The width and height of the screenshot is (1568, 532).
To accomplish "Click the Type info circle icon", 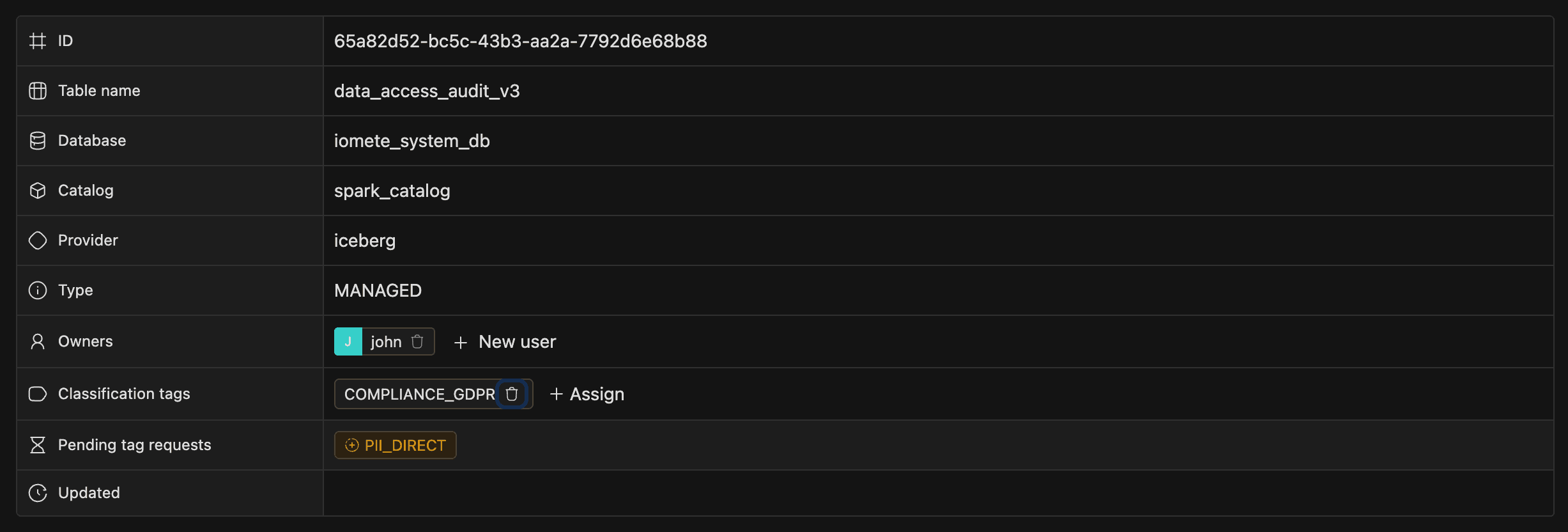I will coord(38,290).
